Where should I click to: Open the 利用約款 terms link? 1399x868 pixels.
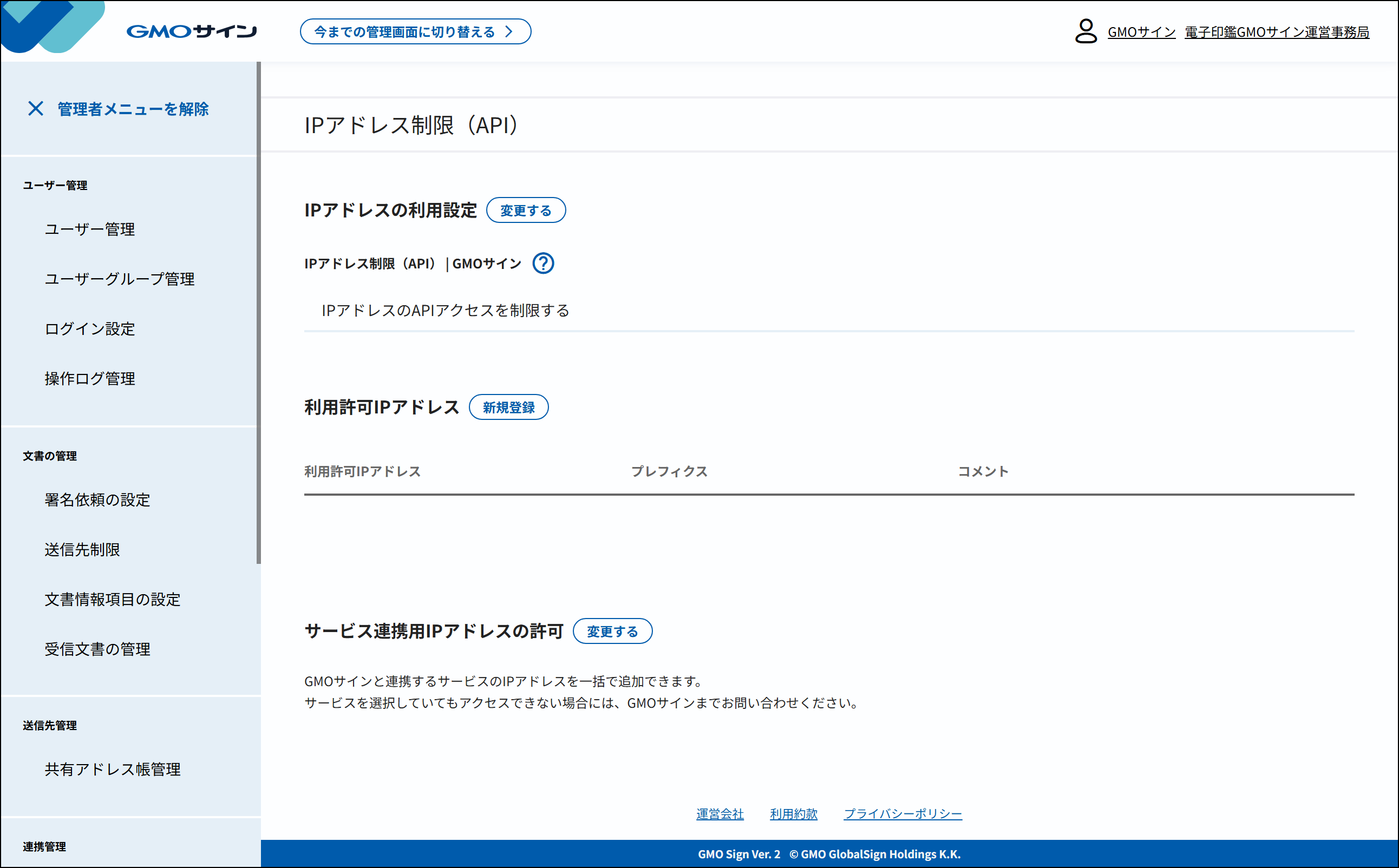tap(794, 813)
